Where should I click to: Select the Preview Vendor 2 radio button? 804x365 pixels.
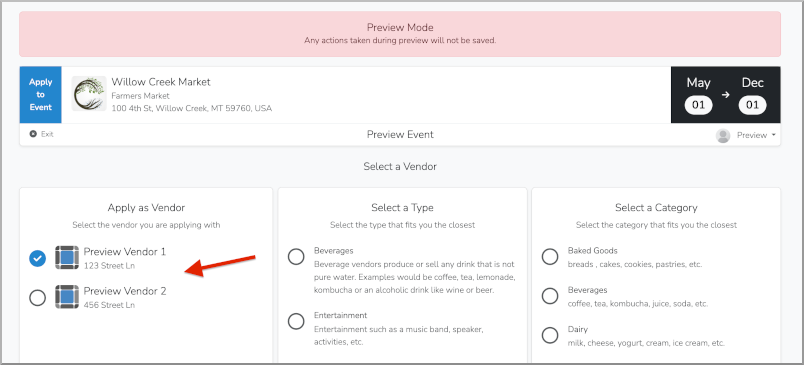[37, 297]
